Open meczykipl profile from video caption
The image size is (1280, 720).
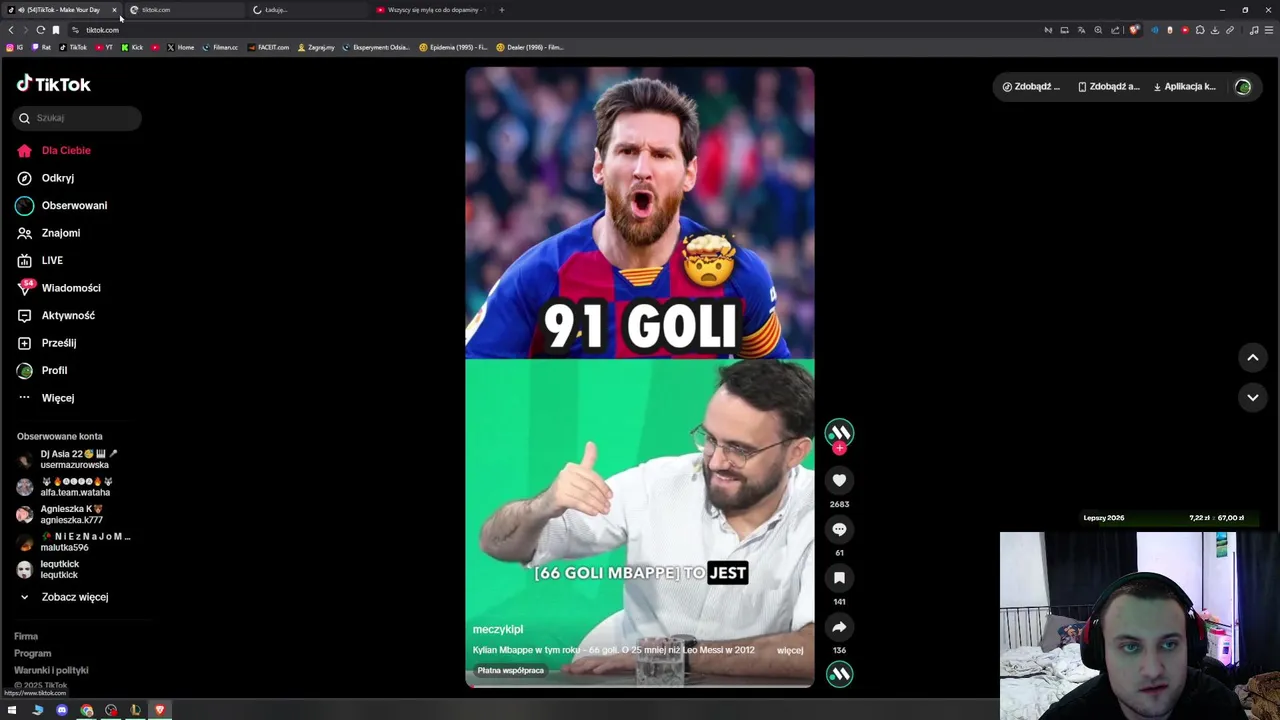[x=498, y=629]
